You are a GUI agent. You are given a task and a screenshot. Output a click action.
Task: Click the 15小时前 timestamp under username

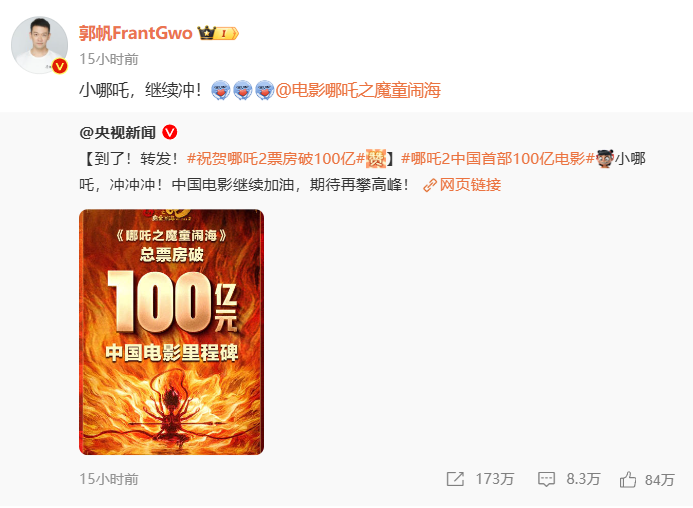click(x=109, y=59)
